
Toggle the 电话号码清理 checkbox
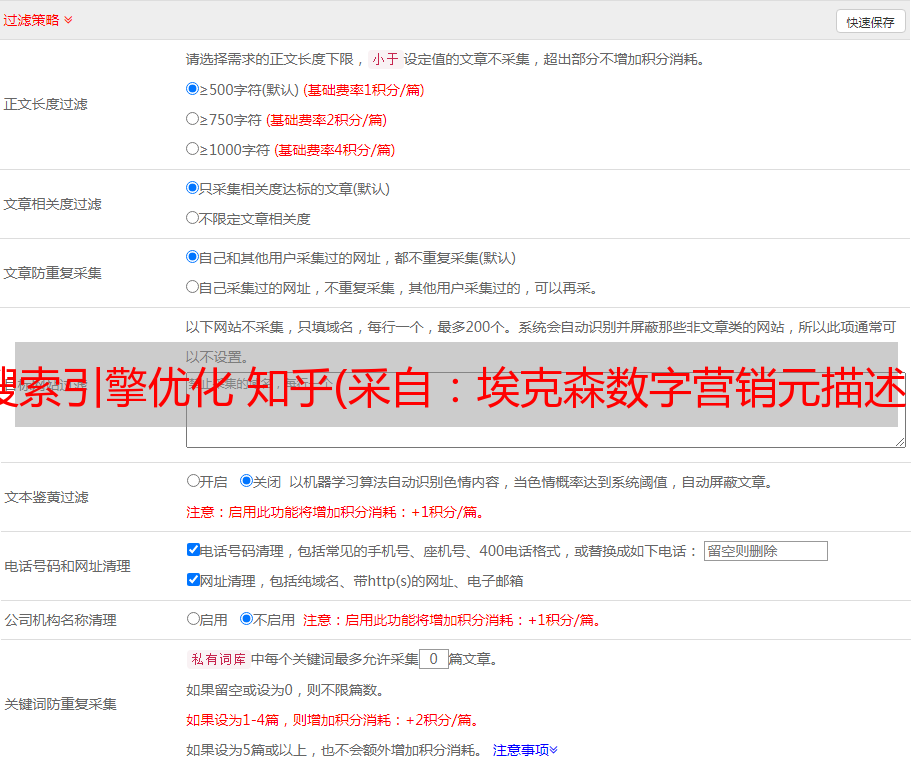193,550
